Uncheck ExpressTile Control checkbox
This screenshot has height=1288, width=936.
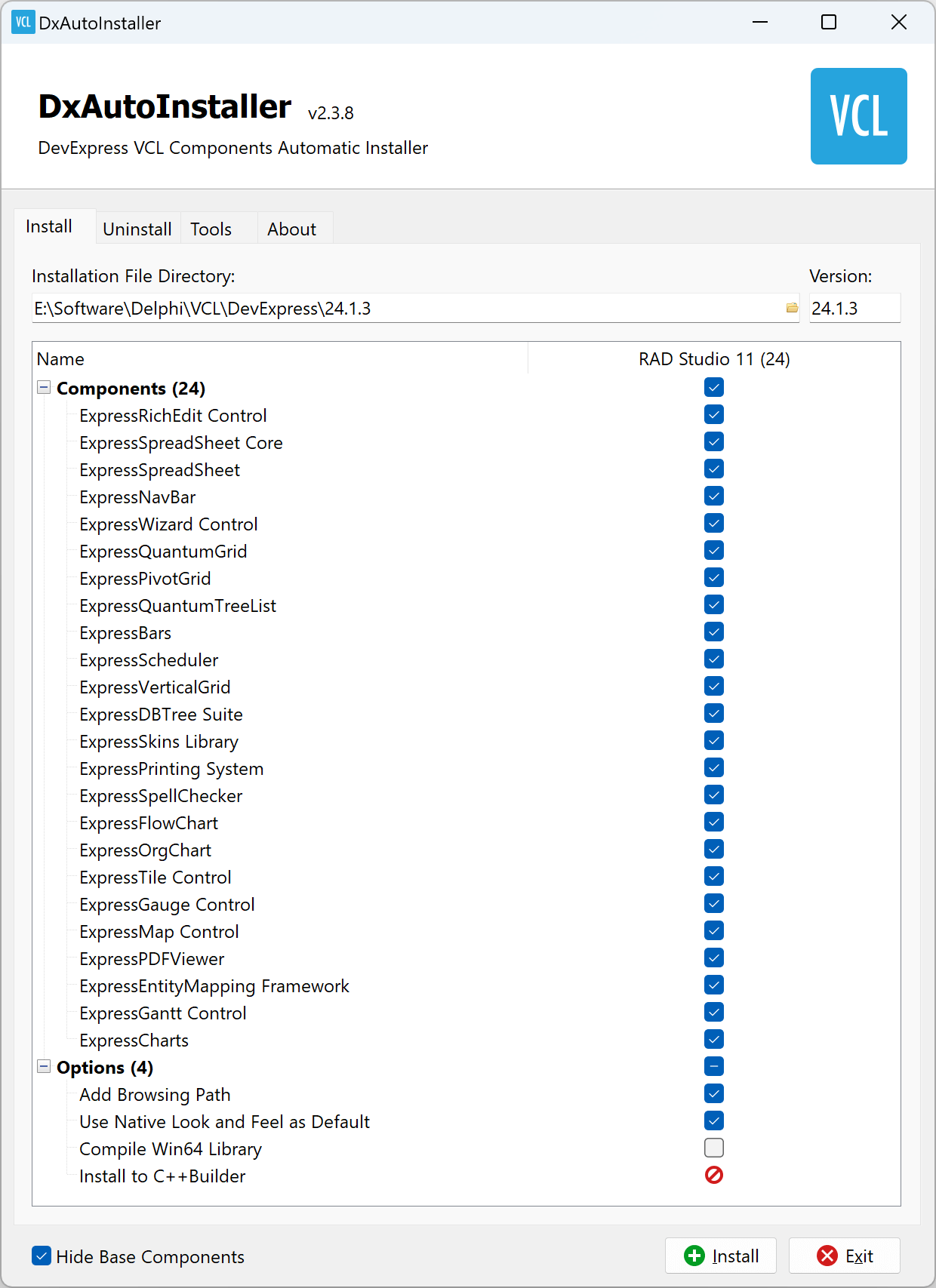(x=714, y=876)
